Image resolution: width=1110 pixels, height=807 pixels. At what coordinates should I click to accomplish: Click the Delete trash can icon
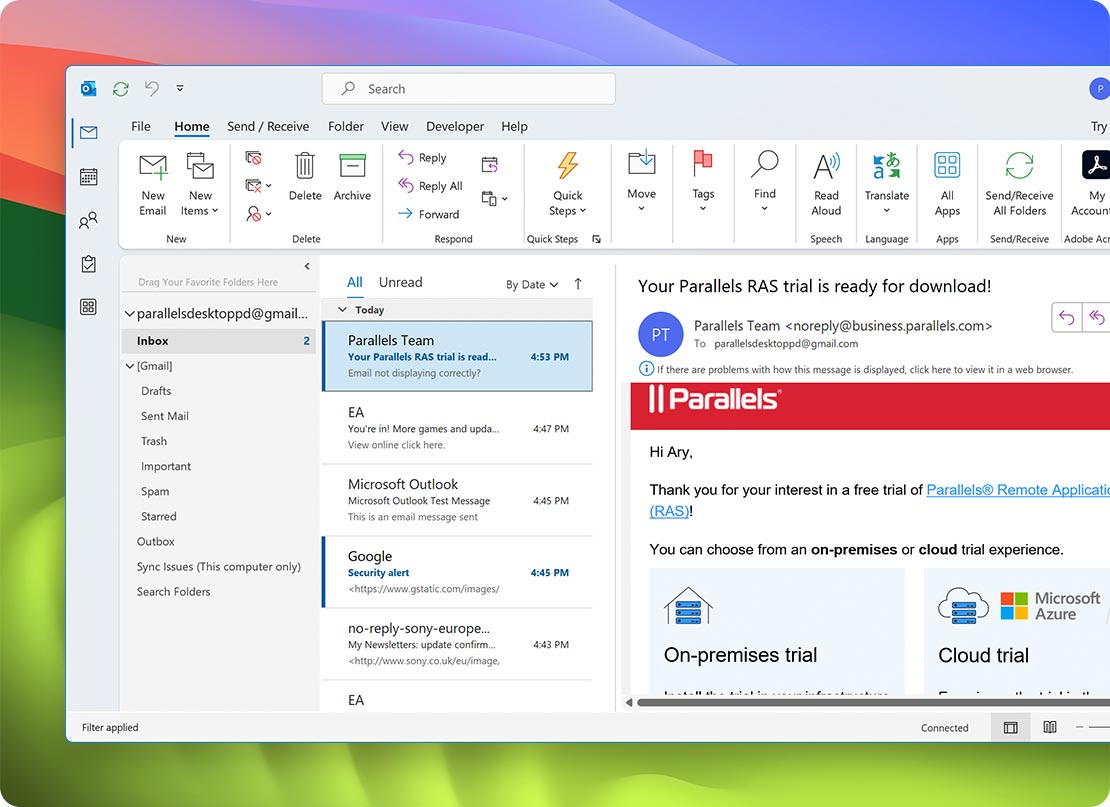tap(305, 166)
